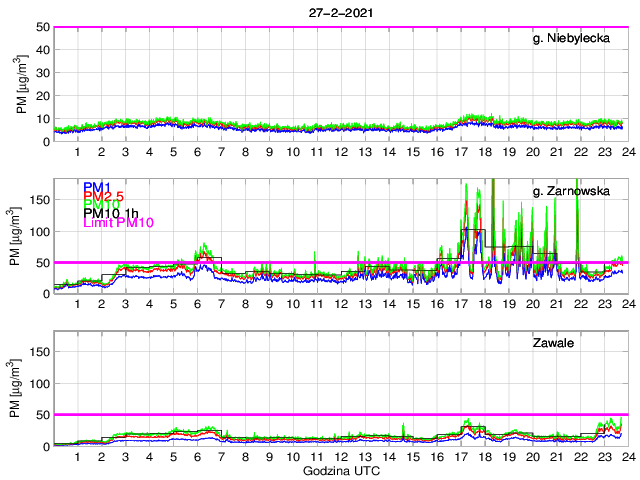Click the blue PM1 legend entry
The height and width of the screenshot is (480, 640).
(x=97, y=187)
